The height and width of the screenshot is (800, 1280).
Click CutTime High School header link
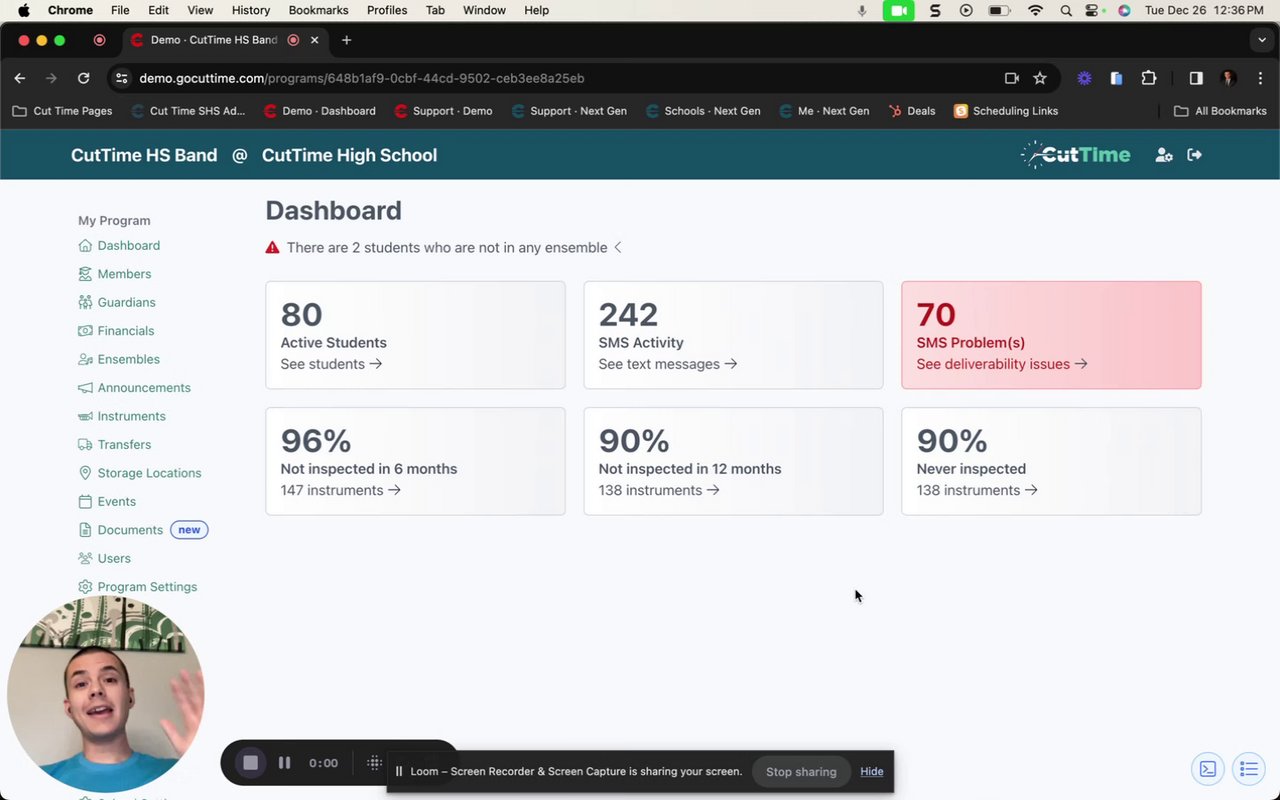349,155
